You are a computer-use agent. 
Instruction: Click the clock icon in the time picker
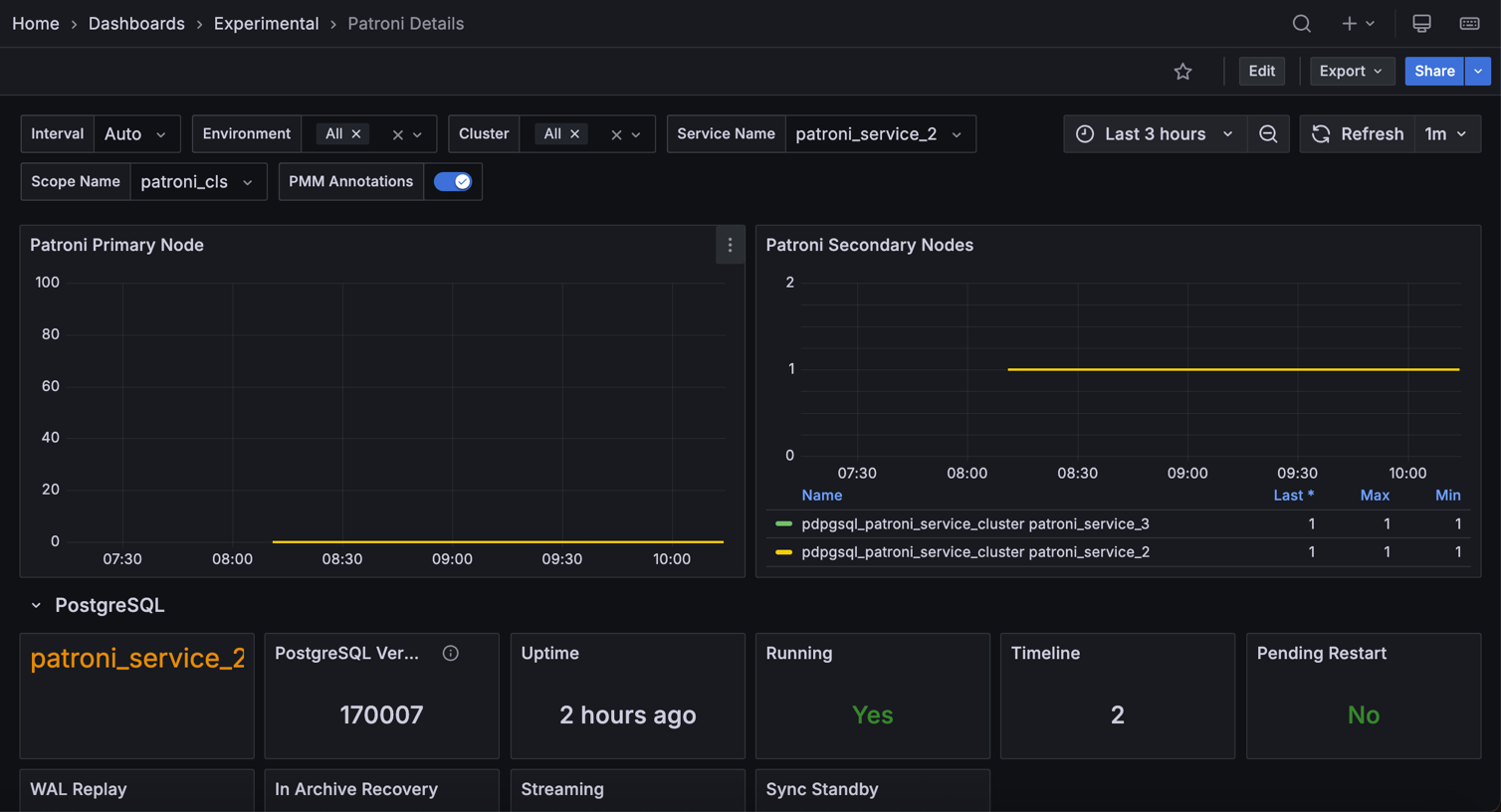coord(1084,133)
